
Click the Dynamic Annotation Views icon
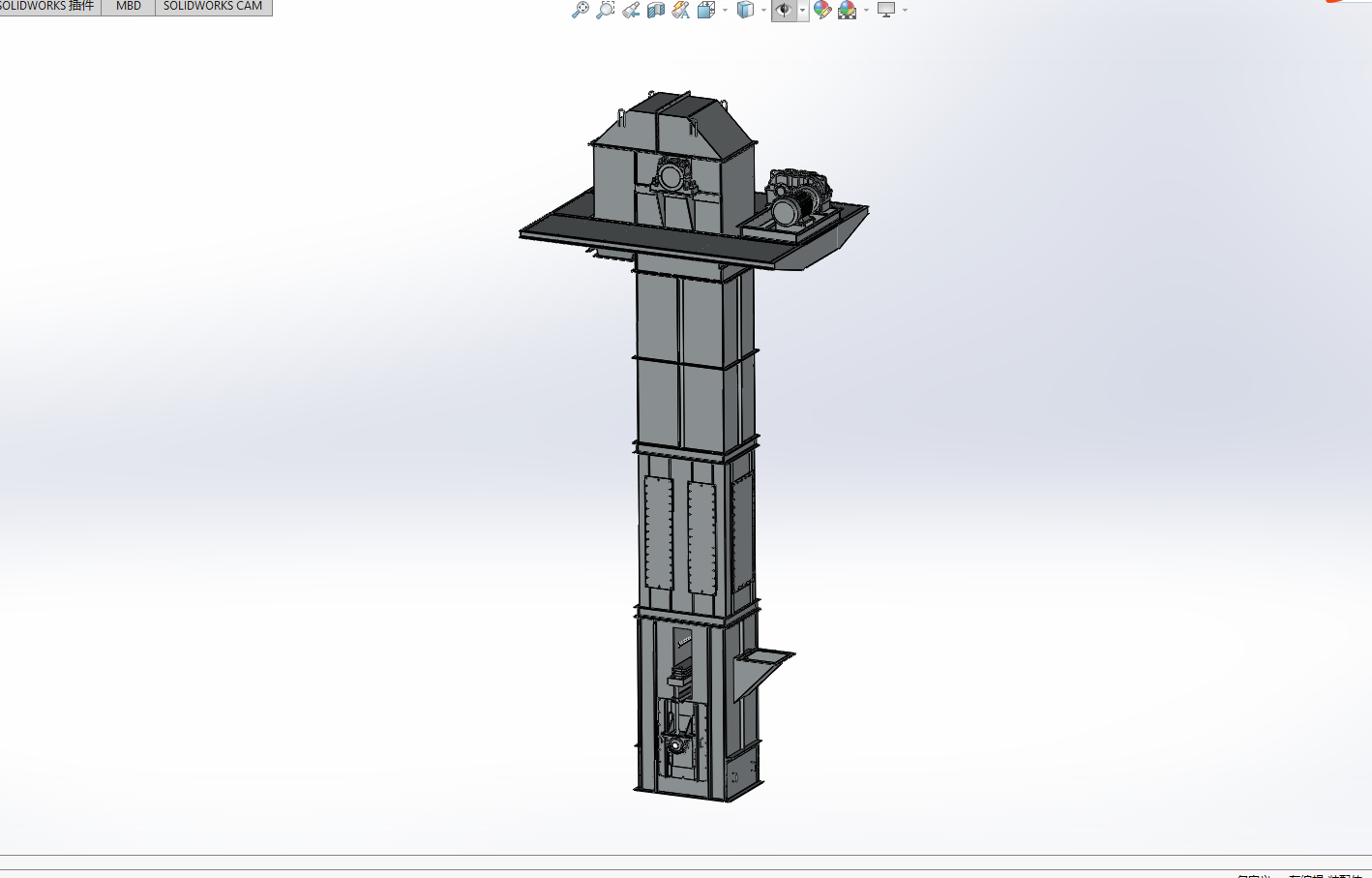[681, 10]
